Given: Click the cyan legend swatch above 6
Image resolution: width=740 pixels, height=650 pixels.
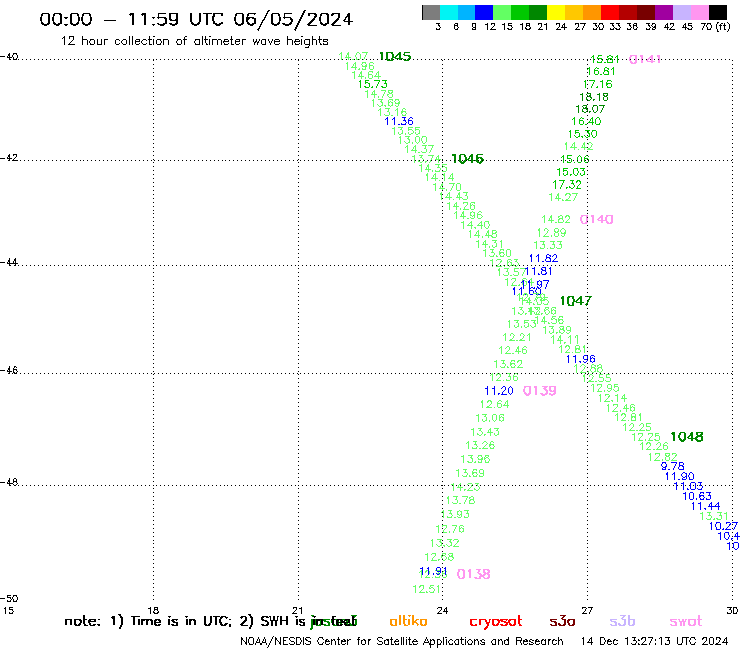Looking at the screenshot, I should point(448,12).
